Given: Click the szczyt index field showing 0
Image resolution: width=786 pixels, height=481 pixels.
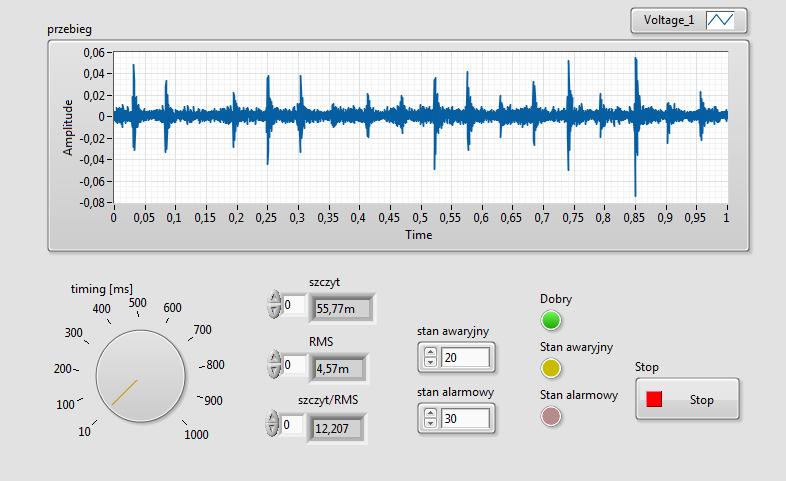Looking at the screenshot, I should [x=293, y=305].
